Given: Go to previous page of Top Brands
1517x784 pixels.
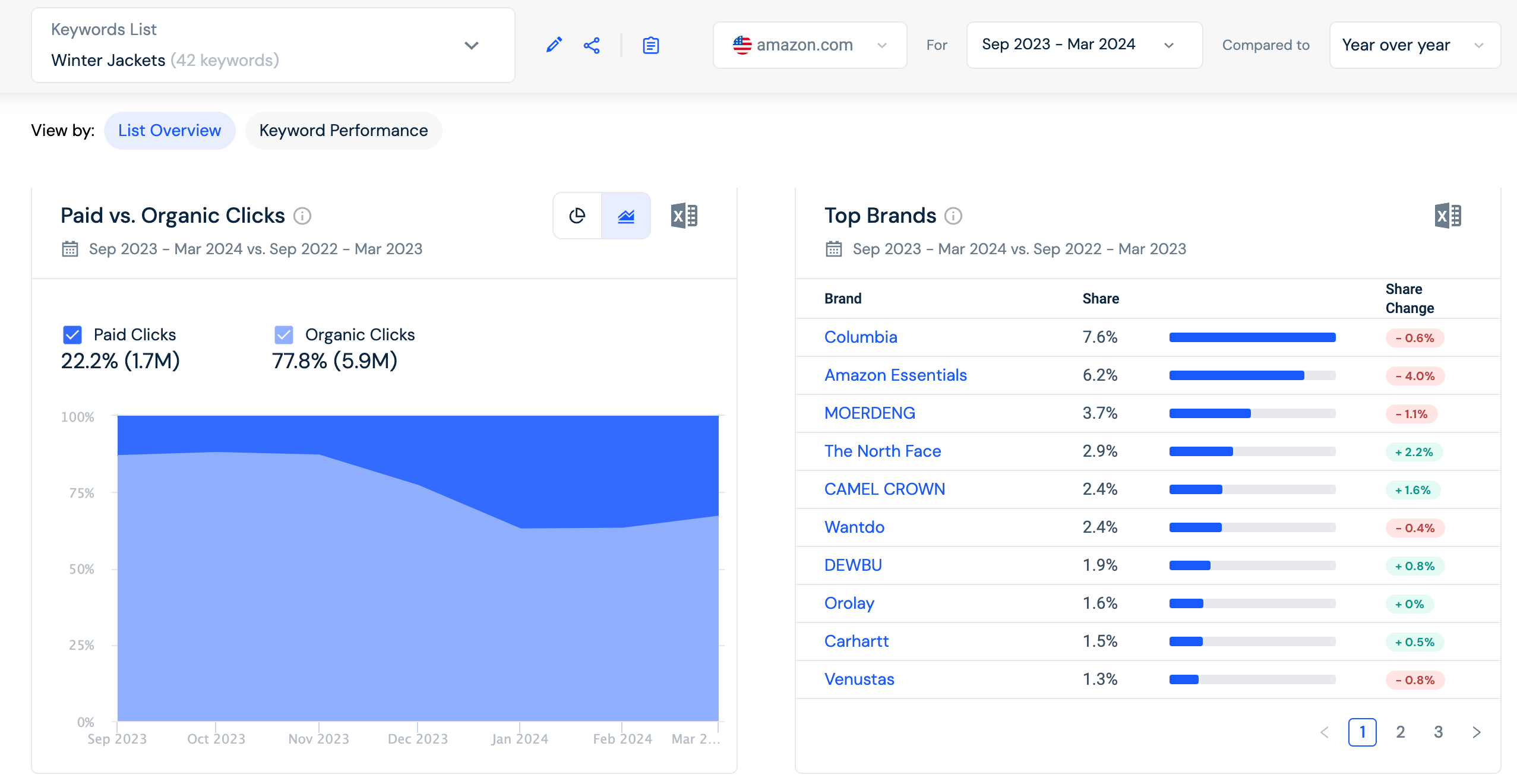Looking at the screenshot, I should click(x=1324, y=732).
